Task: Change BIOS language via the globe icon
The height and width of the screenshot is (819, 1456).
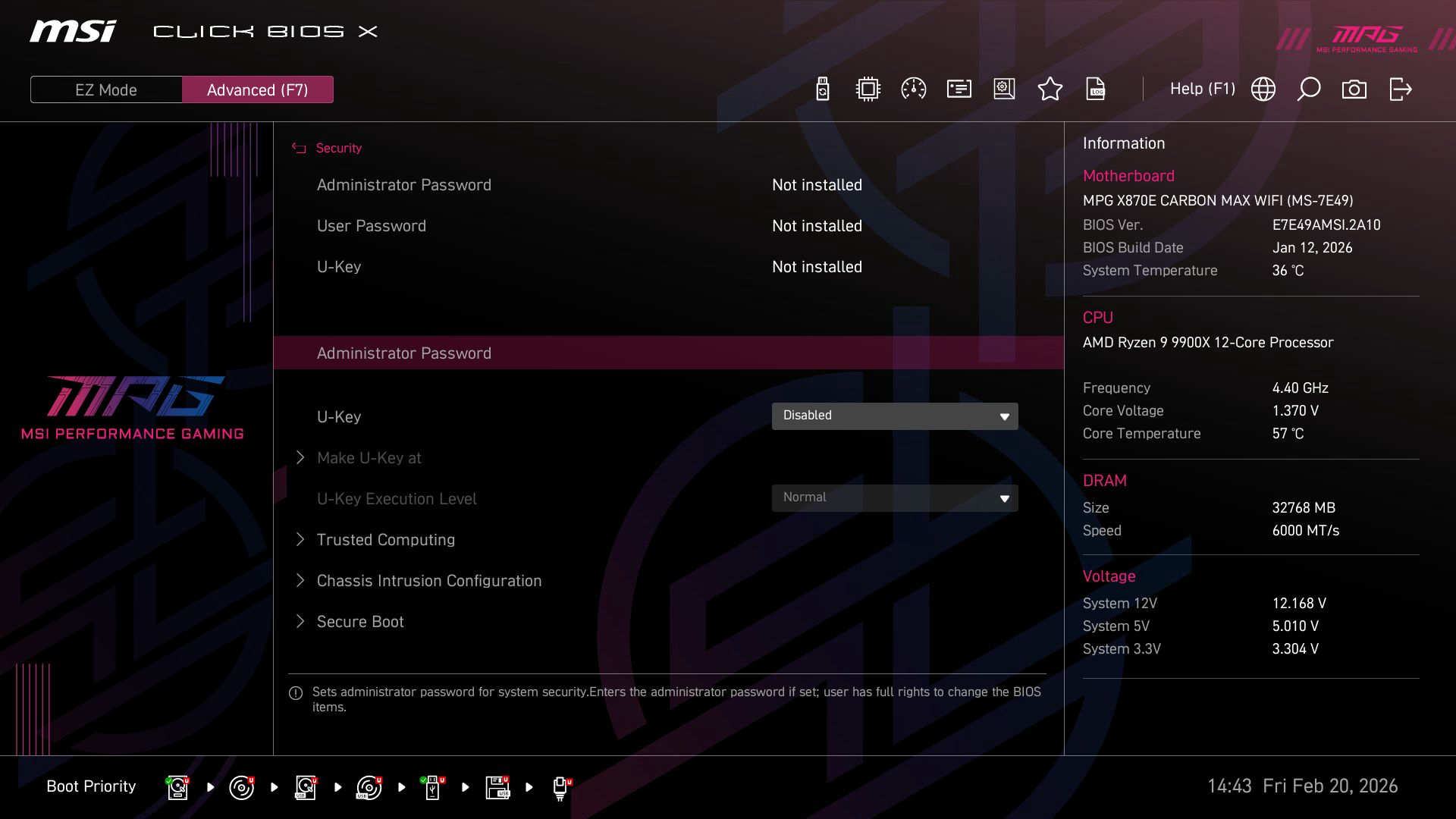Action: pyautogui.click(x=1263, y=89)
